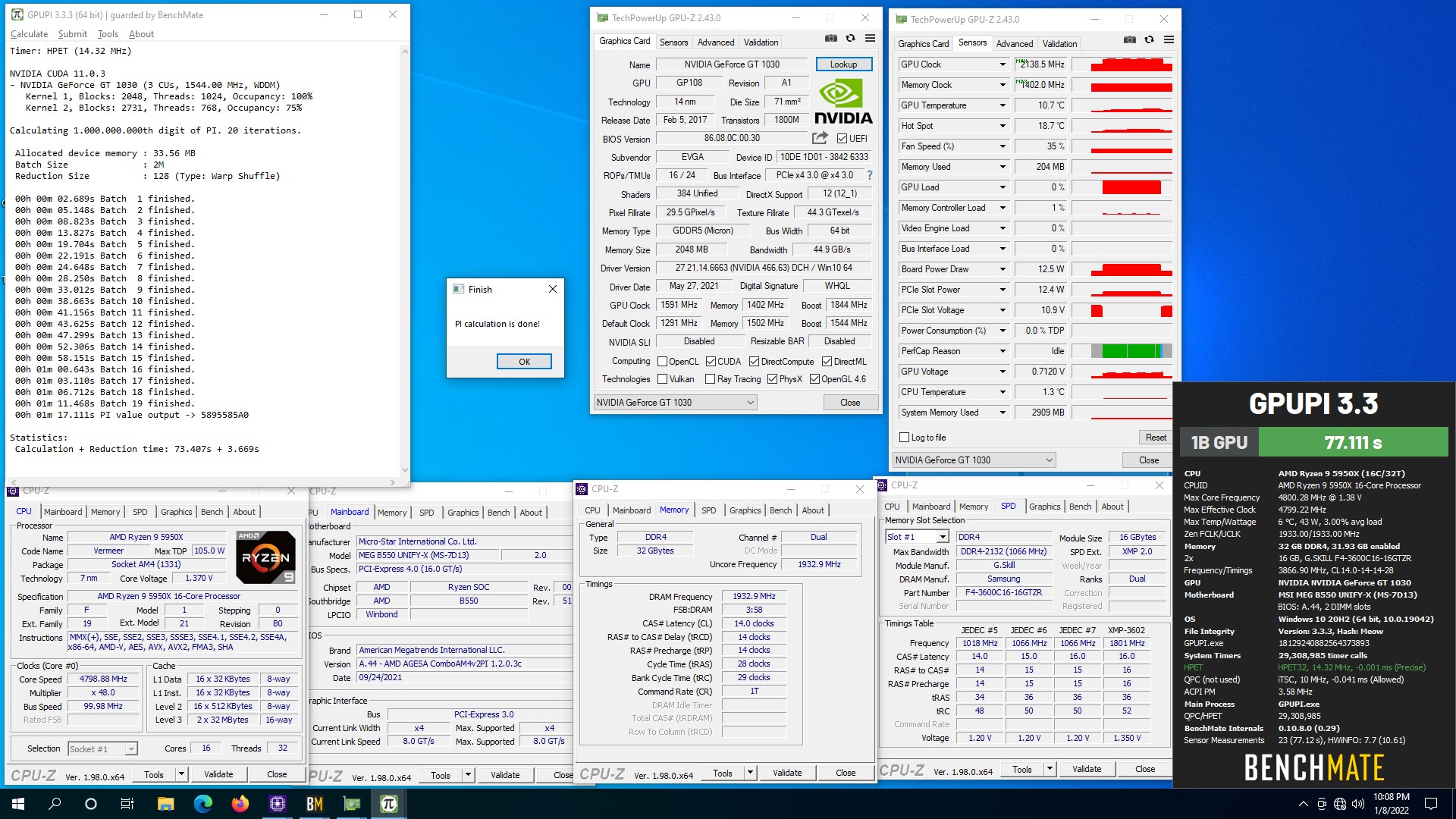This screenshot has width=1456, height=819.
Task: Click GPU Load sensor graph
Action: tap(1122, 187)
